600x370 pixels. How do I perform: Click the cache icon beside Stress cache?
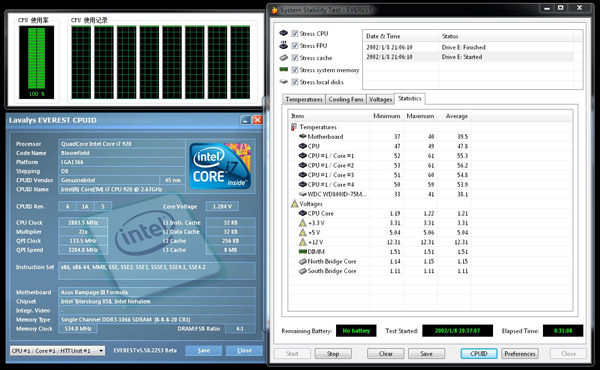coord(283,57)
